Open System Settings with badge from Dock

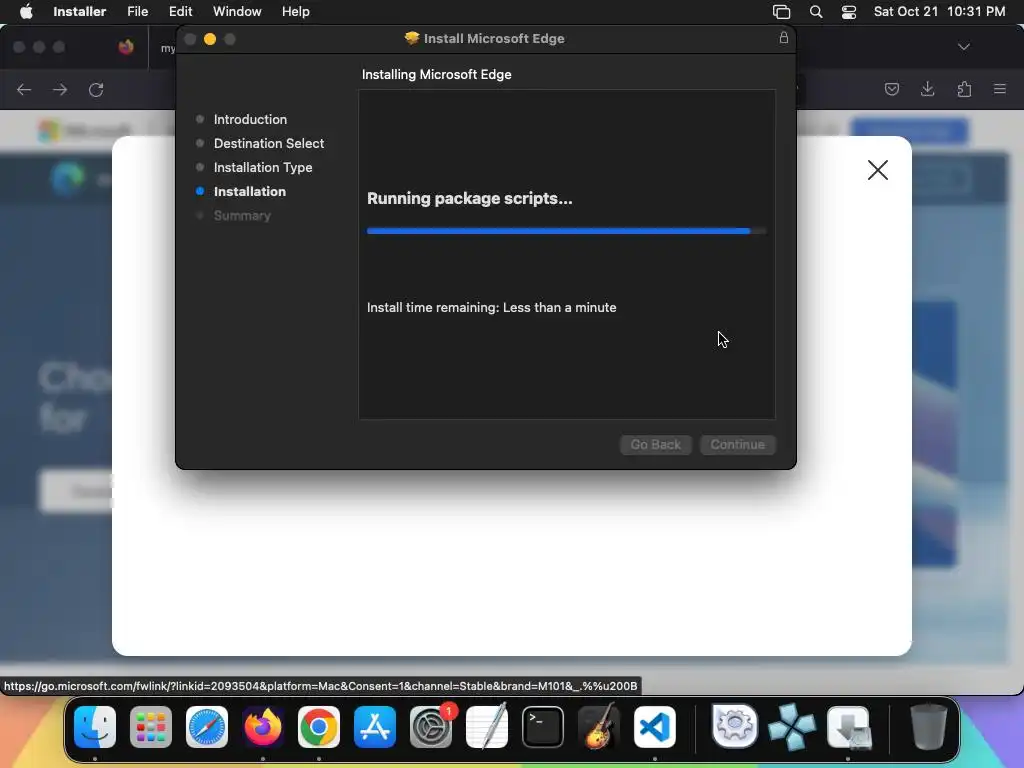click(x=431, y=727)
